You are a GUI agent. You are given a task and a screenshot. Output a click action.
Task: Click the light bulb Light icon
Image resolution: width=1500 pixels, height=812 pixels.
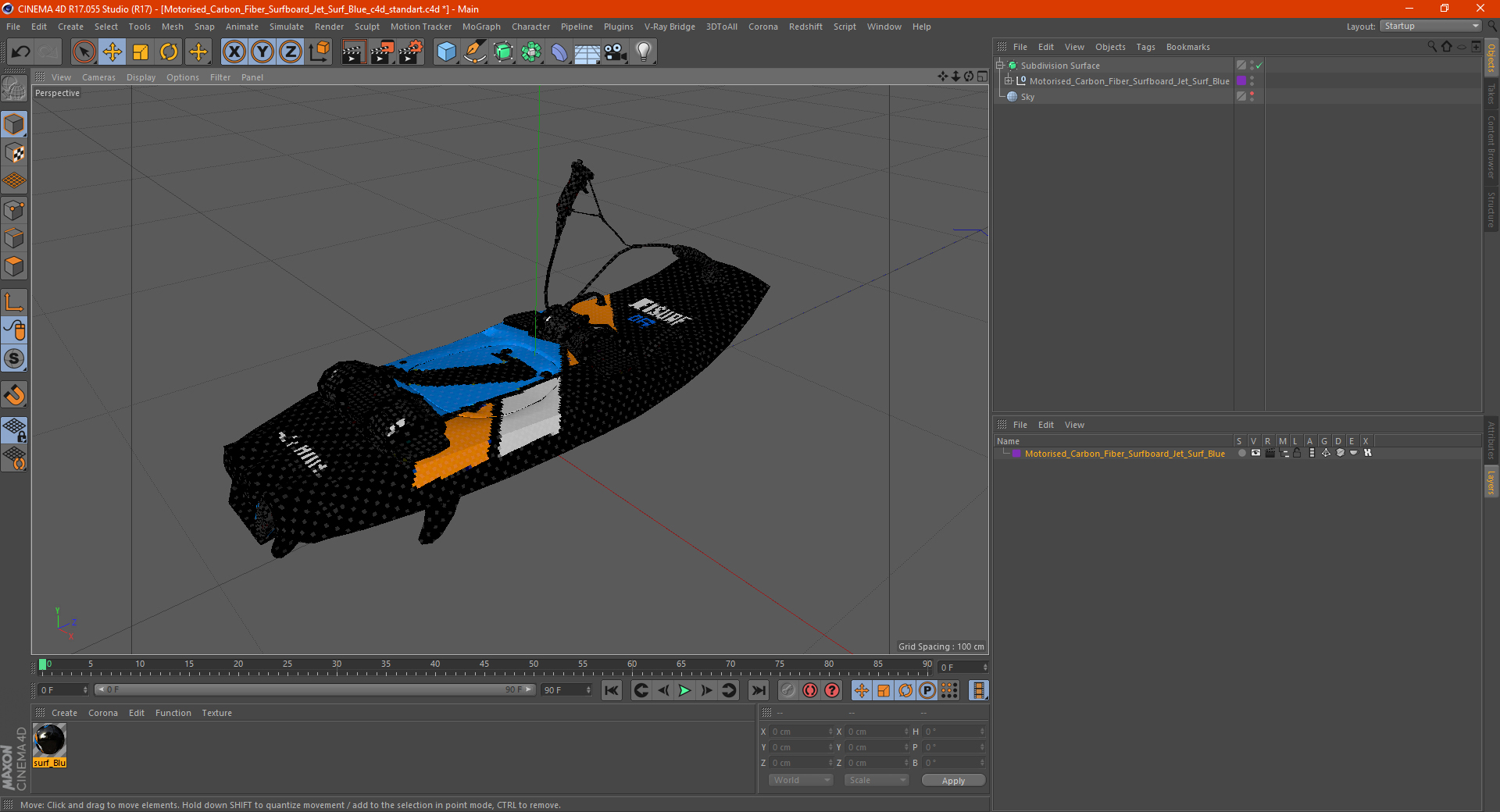(643, 52)
